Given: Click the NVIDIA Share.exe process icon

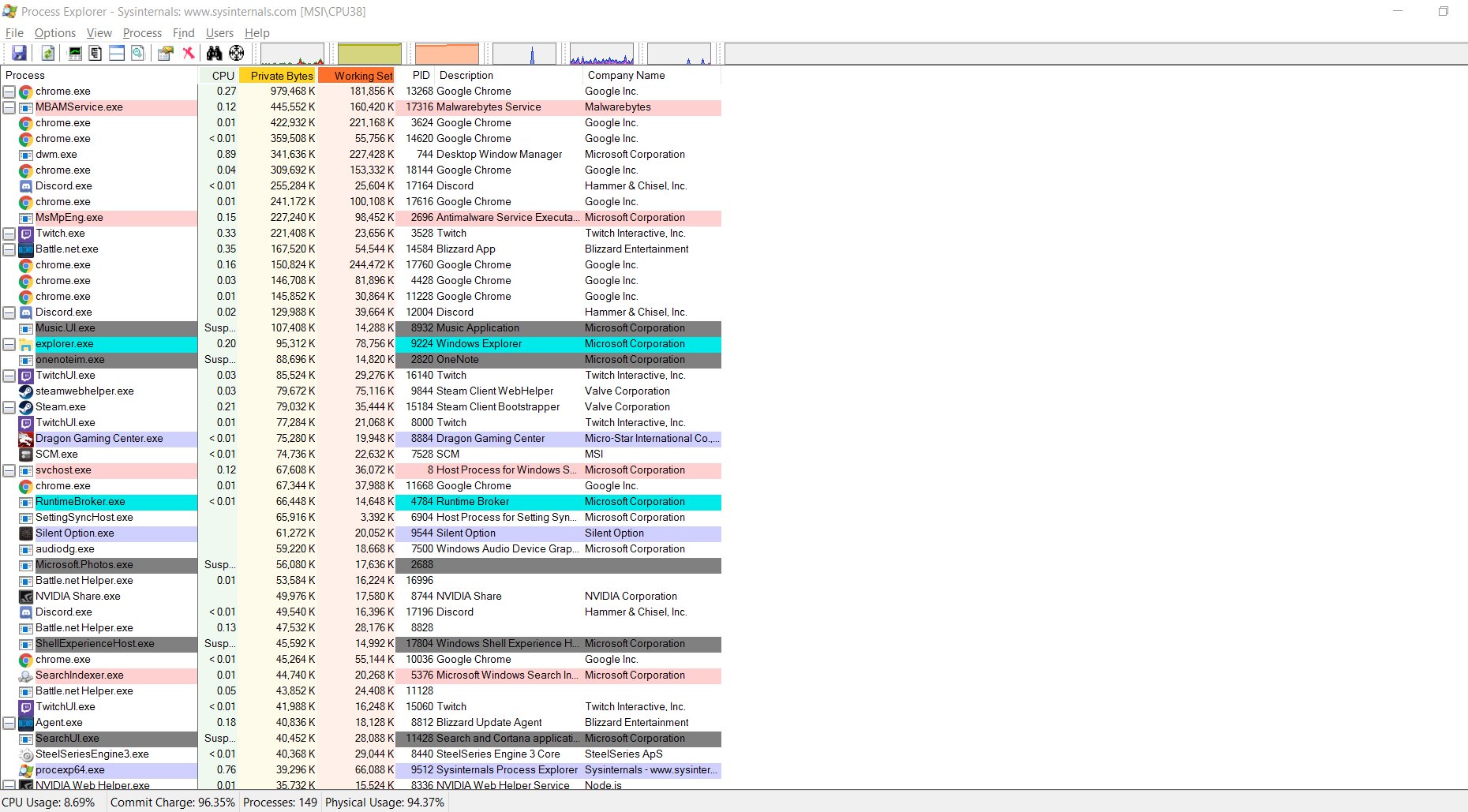Looking at the screenshot, I should (26, 597).
